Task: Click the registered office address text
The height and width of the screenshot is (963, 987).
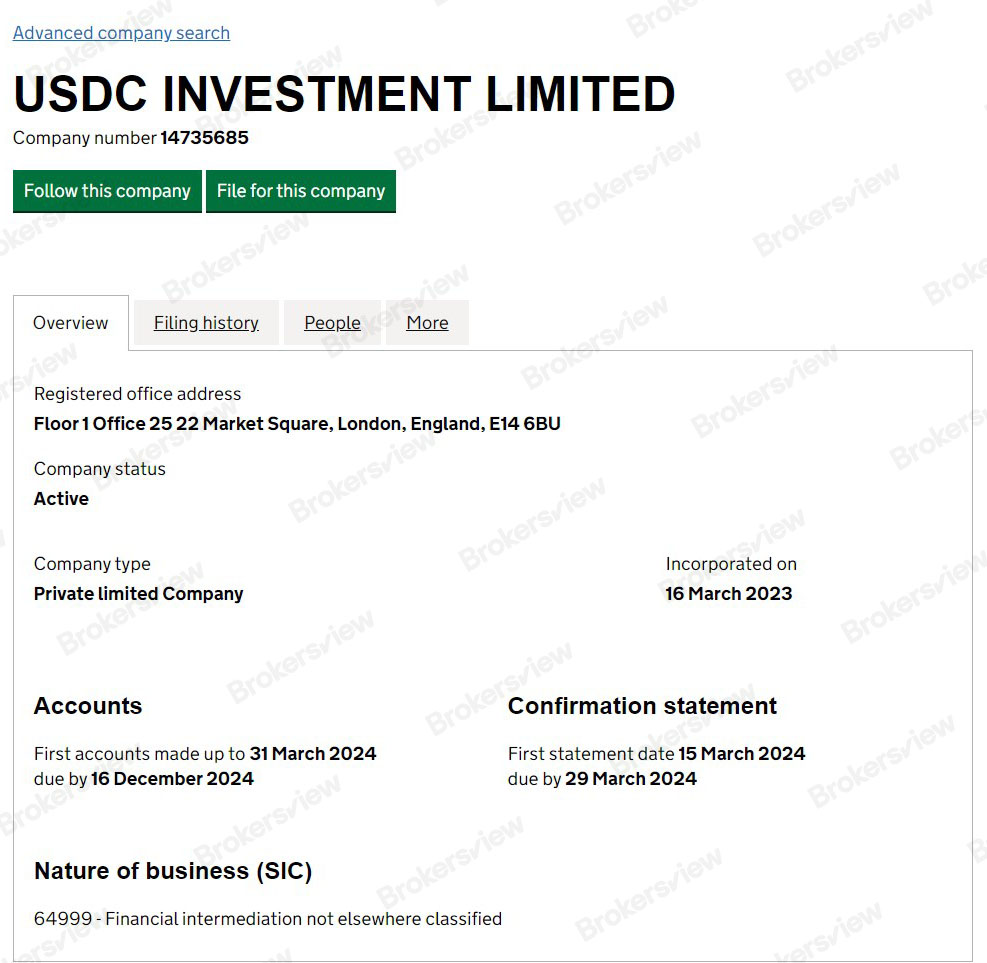Action: pos(297,423)
